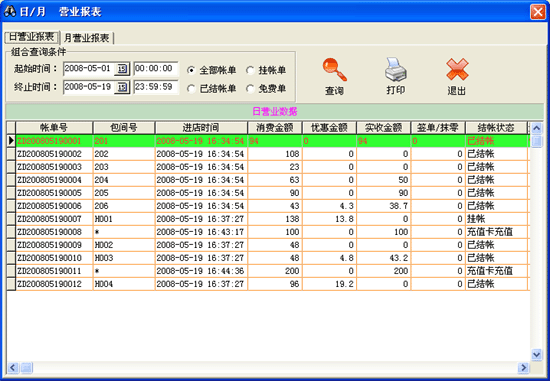
Task: Click the red X 退出 icon
Action: [457, 69]
